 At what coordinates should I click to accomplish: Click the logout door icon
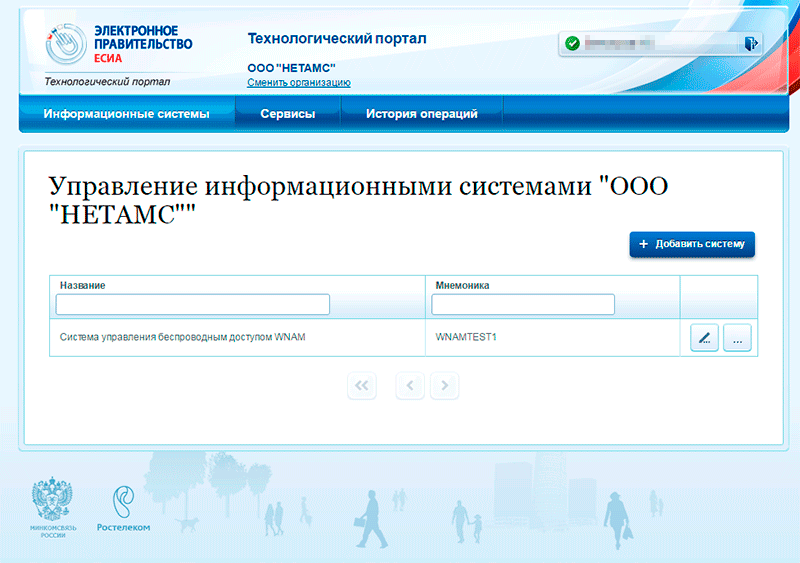tap(751, 43)
